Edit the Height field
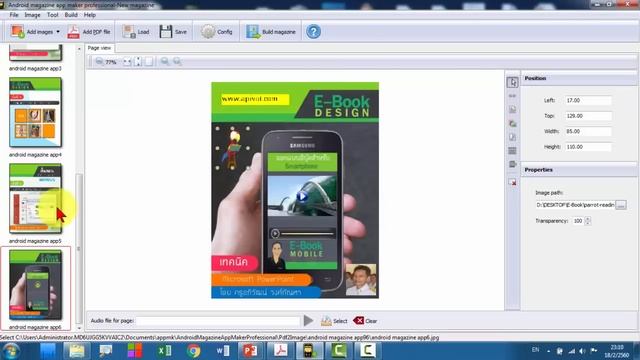The width and height of the screenshot is (640, 360). click(588, 147)
